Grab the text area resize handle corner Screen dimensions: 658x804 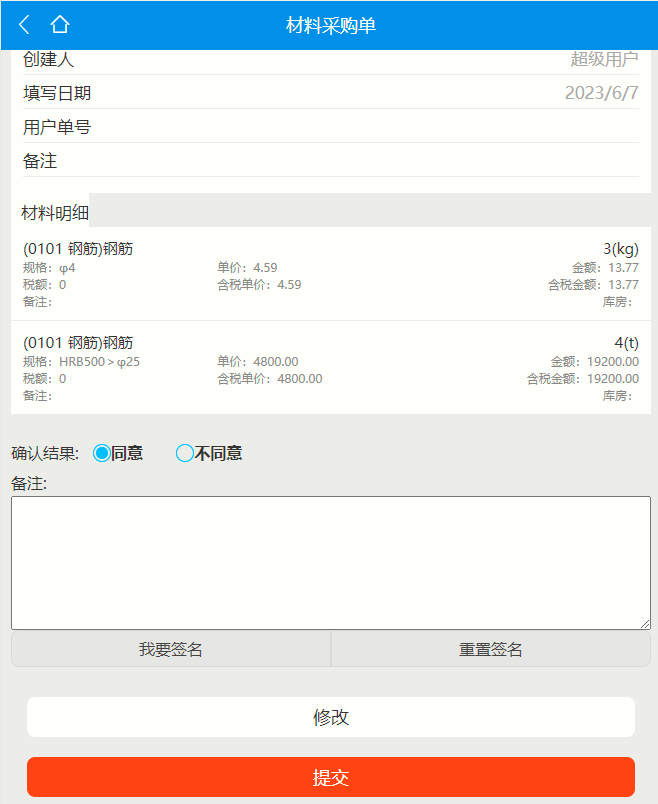pyautogui.click(x=645, y=624)
